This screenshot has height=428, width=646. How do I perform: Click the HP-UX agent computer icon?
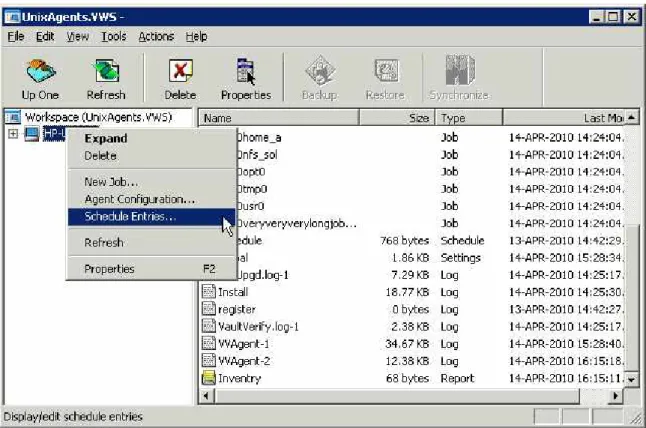pos(32,134)
